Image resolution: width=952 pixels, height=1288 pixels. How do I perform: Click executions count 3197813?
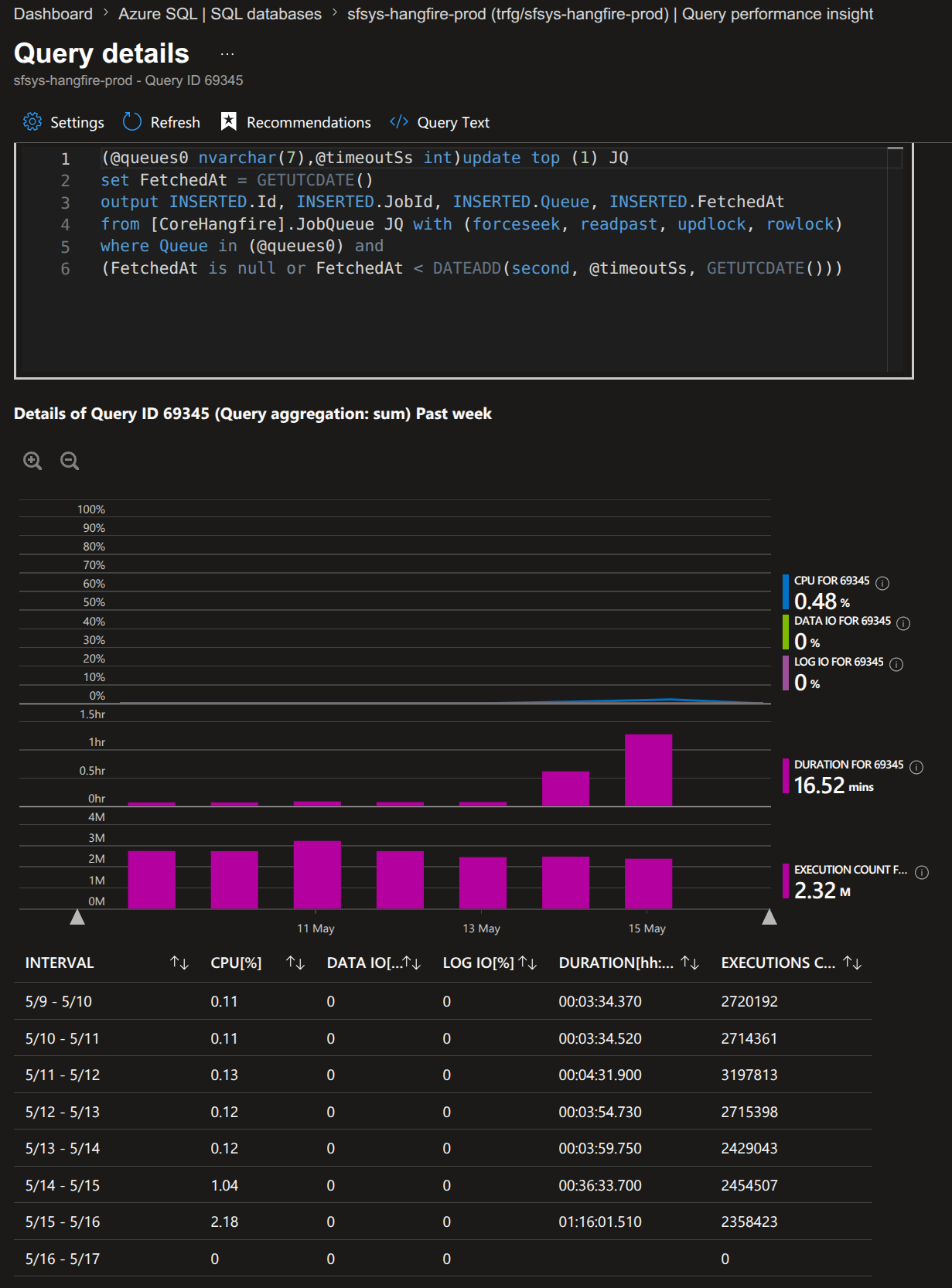749,1075
